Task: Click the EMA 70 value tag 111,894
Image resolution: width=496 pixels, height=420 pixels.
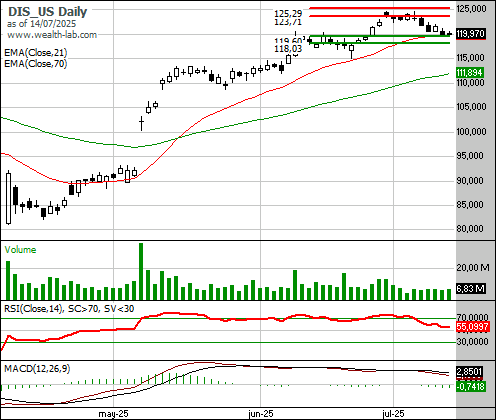Action: (x=470, y=73)
